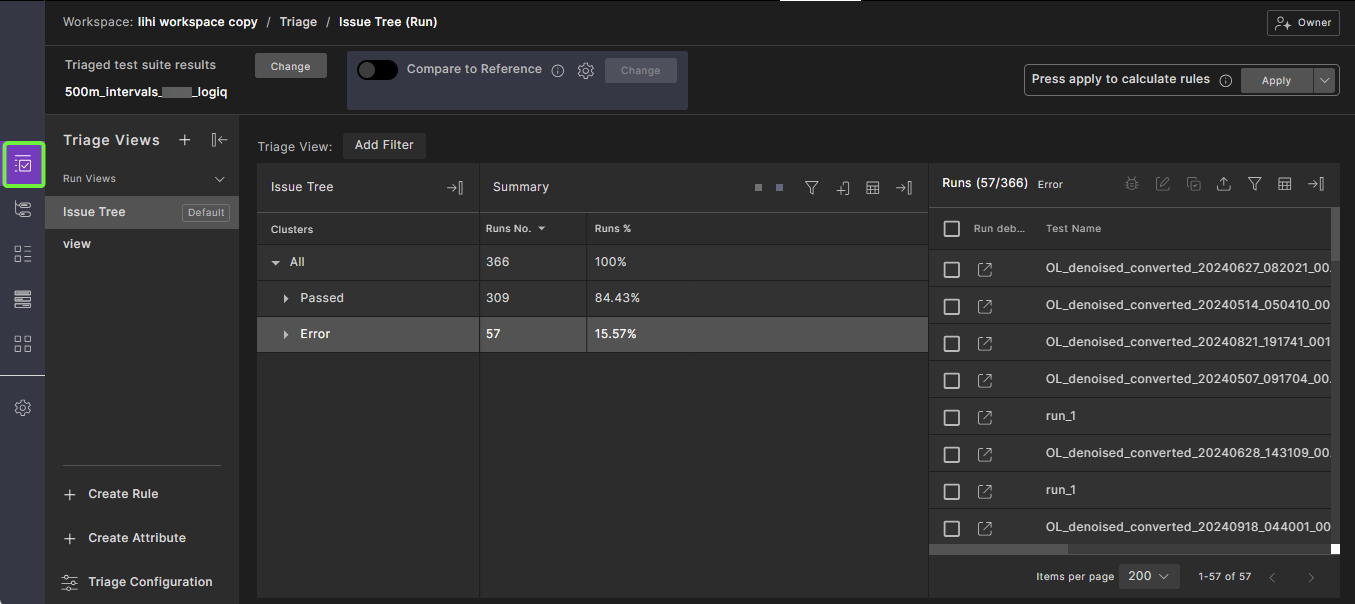Expand the Error cluster row
The height and width of the screenshot is (604, 1355).
(x=286, y=334)
